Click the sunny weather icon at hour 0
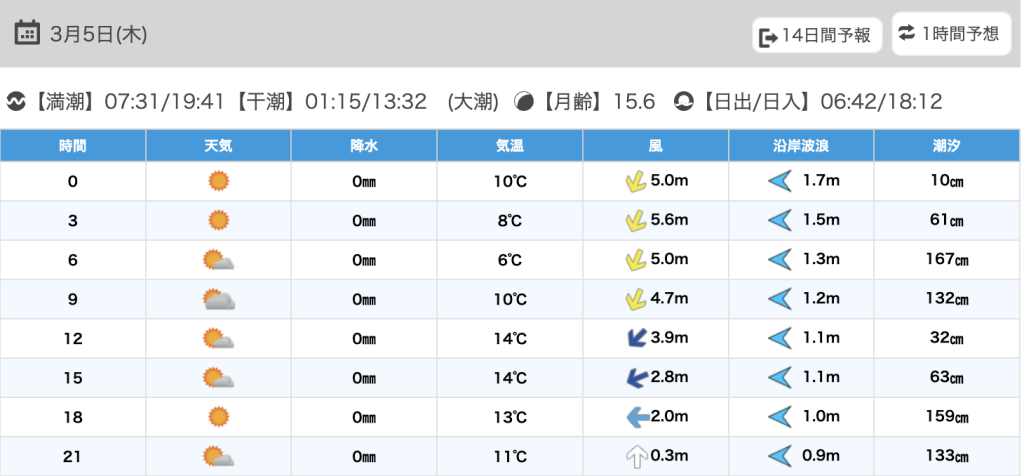The image size is (1024, 476). coord(218,181)
